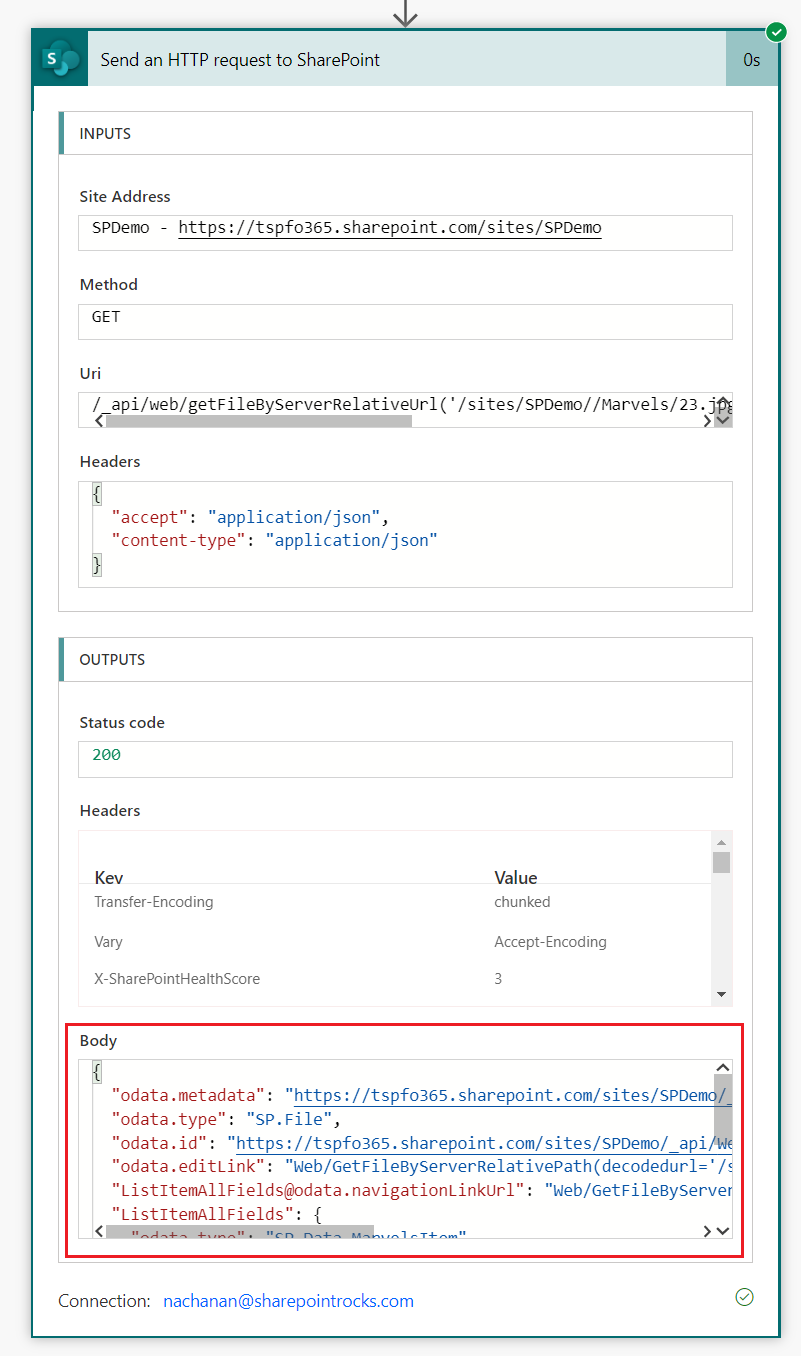
Task: Open the odata.id URL in Body
Action: click(480, 1143)
